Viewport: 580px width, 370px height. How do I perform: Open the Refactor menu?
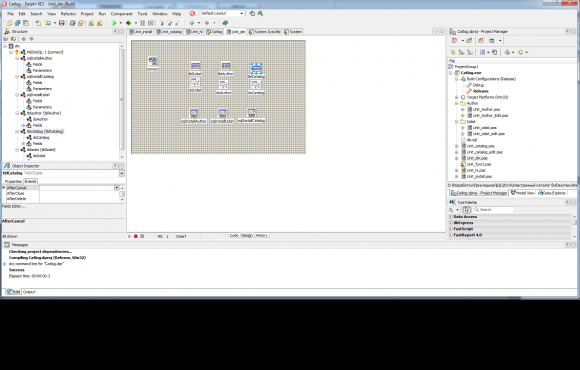pos(68,14)
